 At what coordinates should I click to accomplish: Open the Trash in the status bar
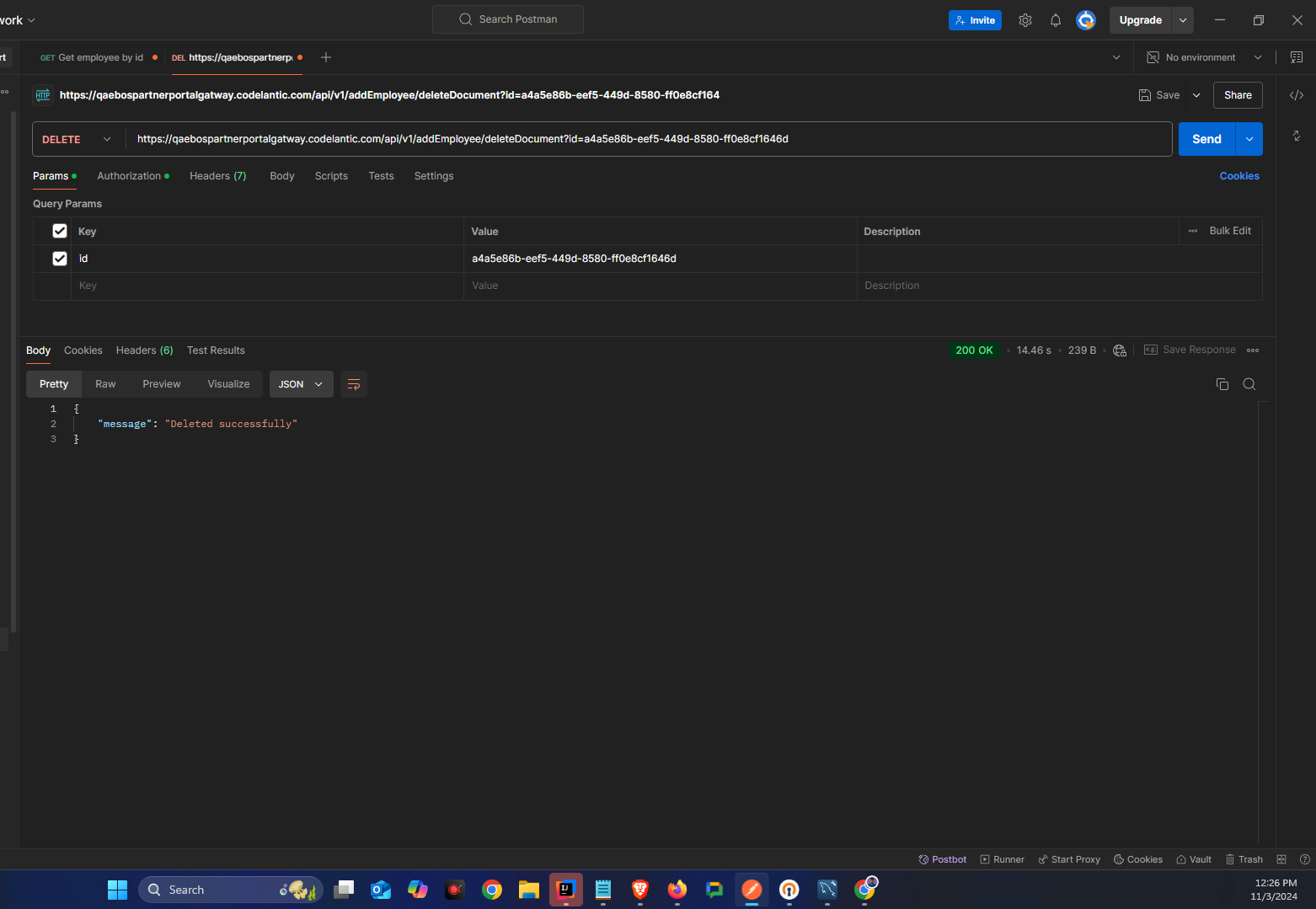click(x=1244, y=859)
